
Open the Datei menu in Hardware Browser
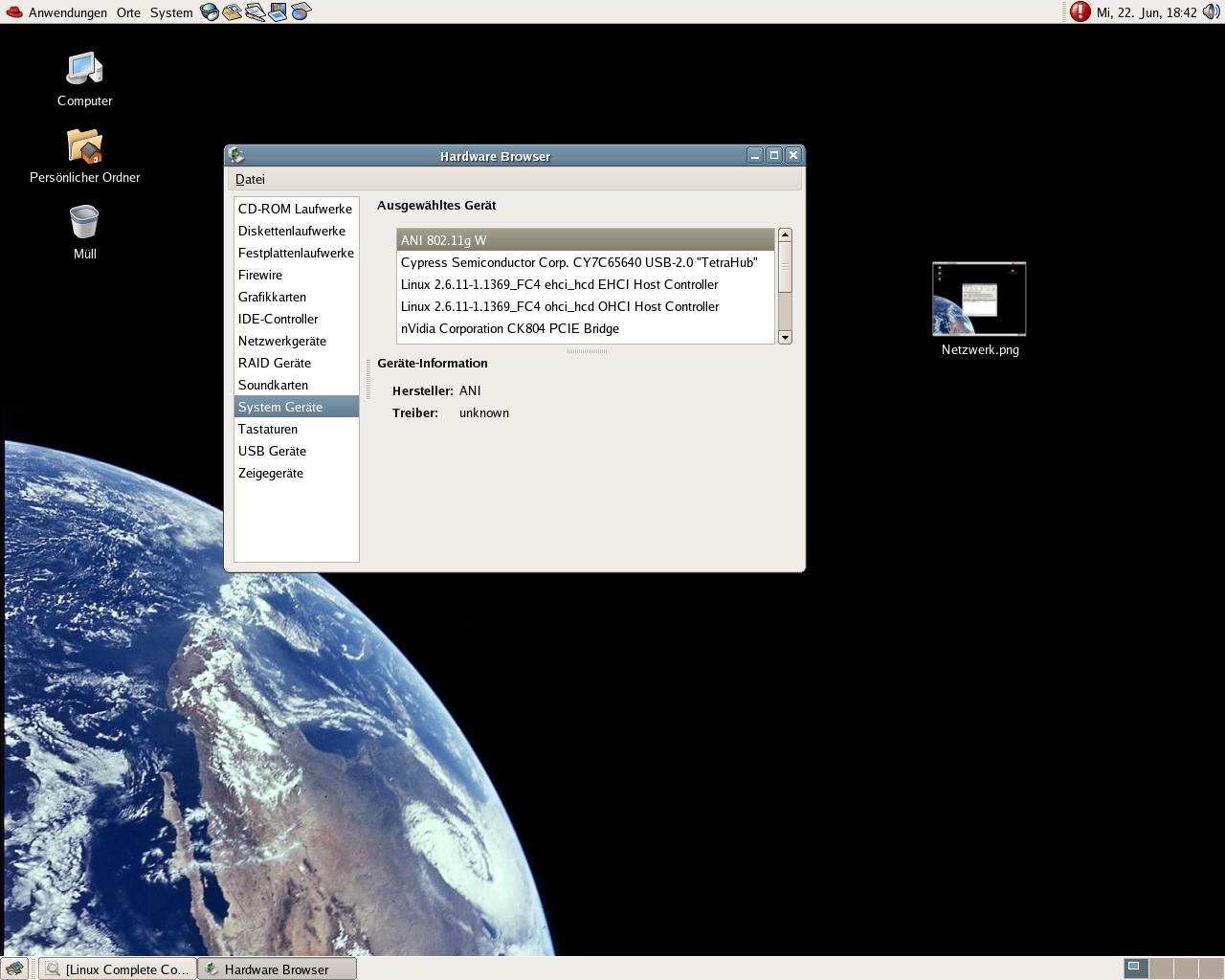tap(250, 179)
